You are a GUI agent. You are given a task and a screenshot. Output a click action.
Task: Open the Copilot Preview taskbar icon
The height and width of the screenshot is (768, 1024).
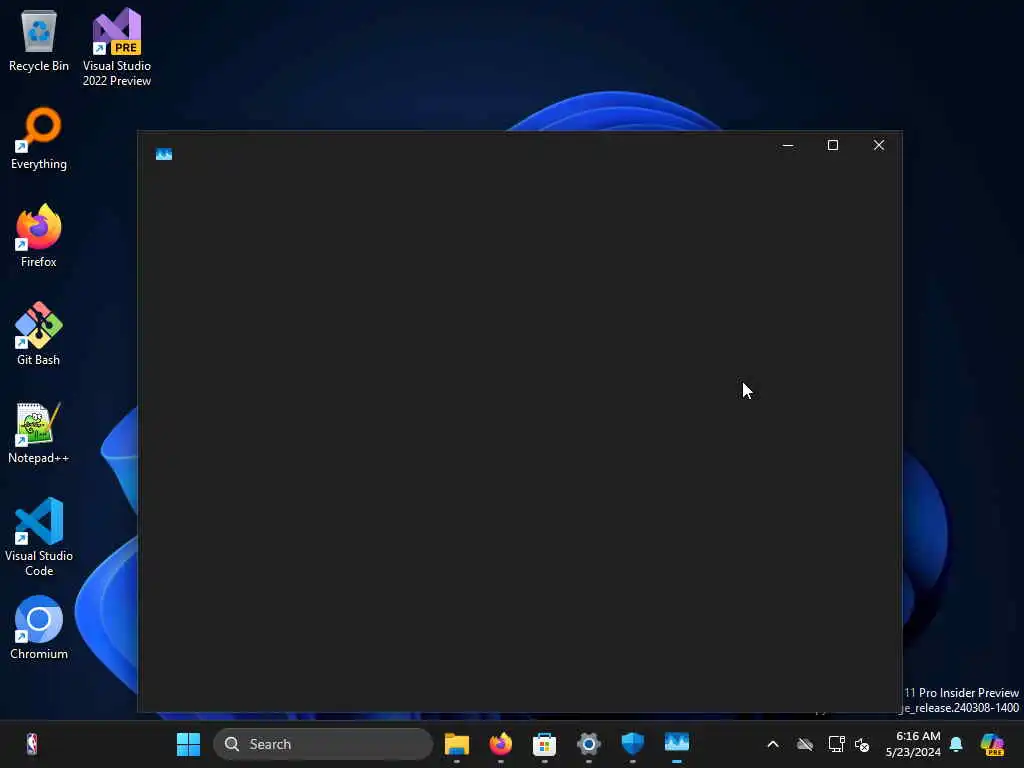coord(993,744)
